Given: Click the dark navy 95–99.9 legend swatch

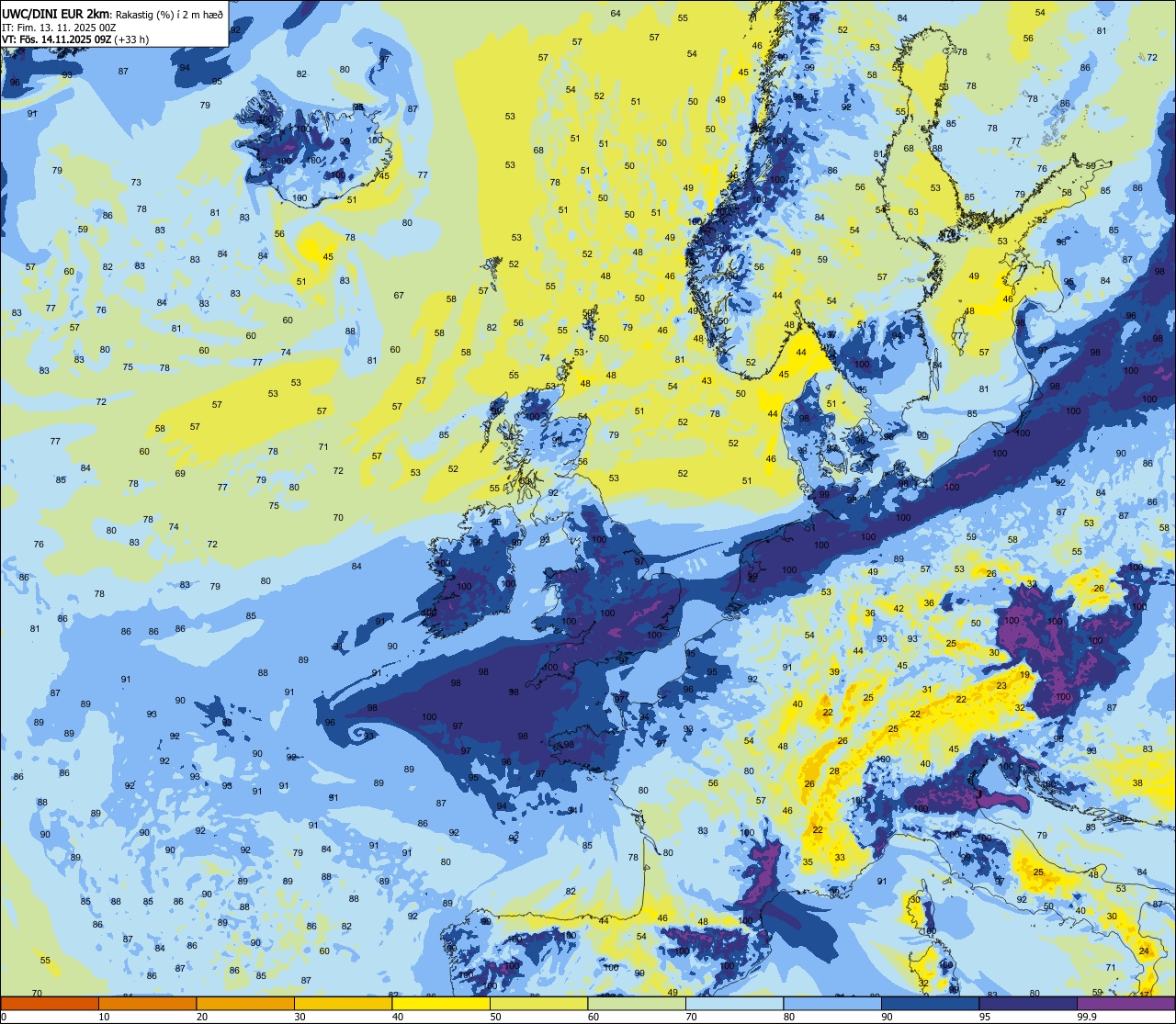Looking at the screenshot, I should [1028, 1004].
